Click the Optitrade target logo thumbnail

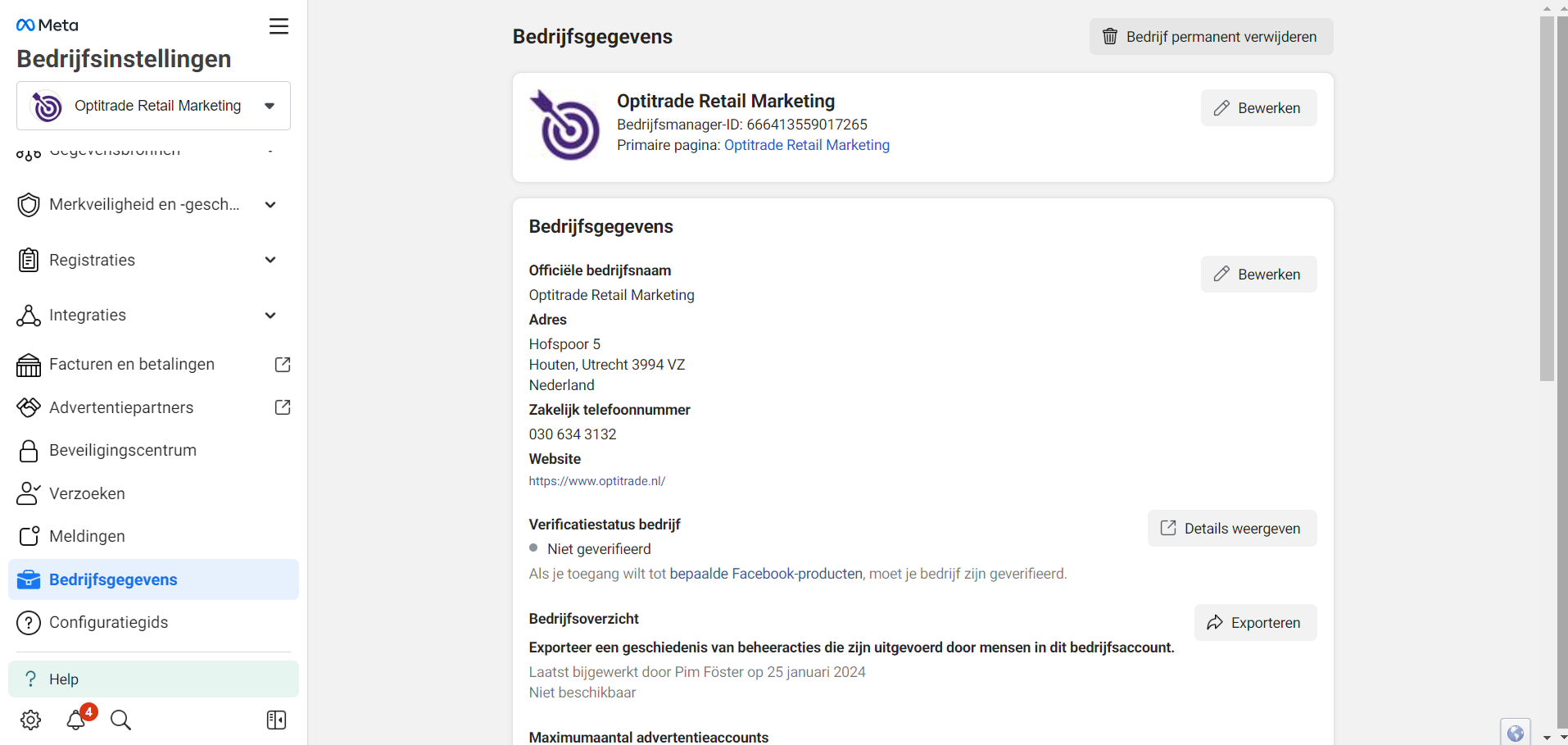[565, 125]
